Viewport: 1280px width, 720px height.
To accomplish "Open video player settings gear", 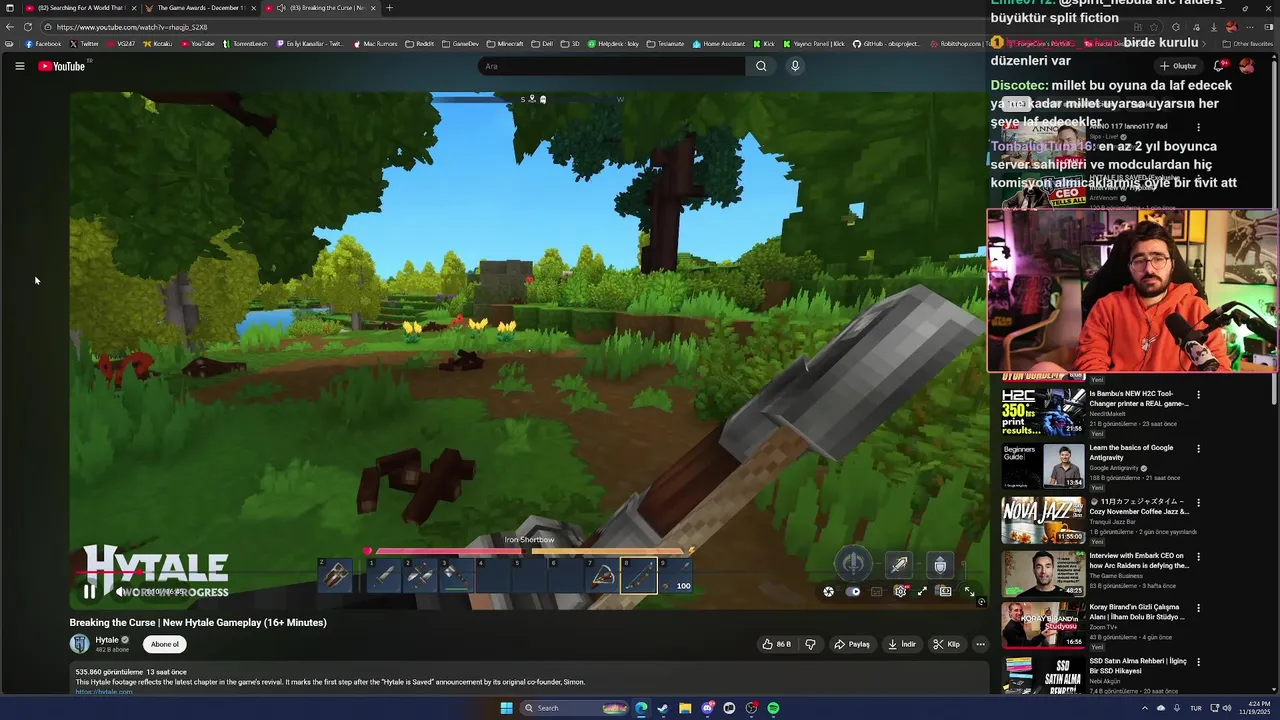I will (900, 592).
